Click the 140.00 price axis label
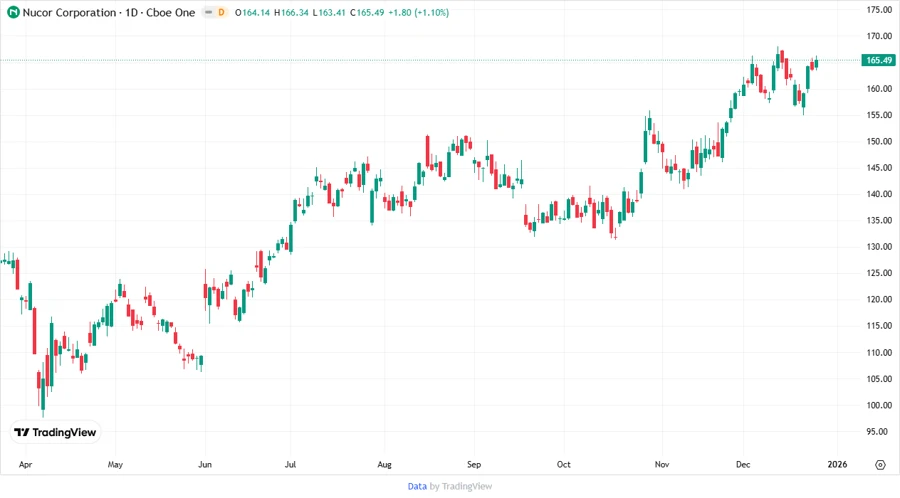The width and height of the screenshot is (900, 498). [879, 194]
